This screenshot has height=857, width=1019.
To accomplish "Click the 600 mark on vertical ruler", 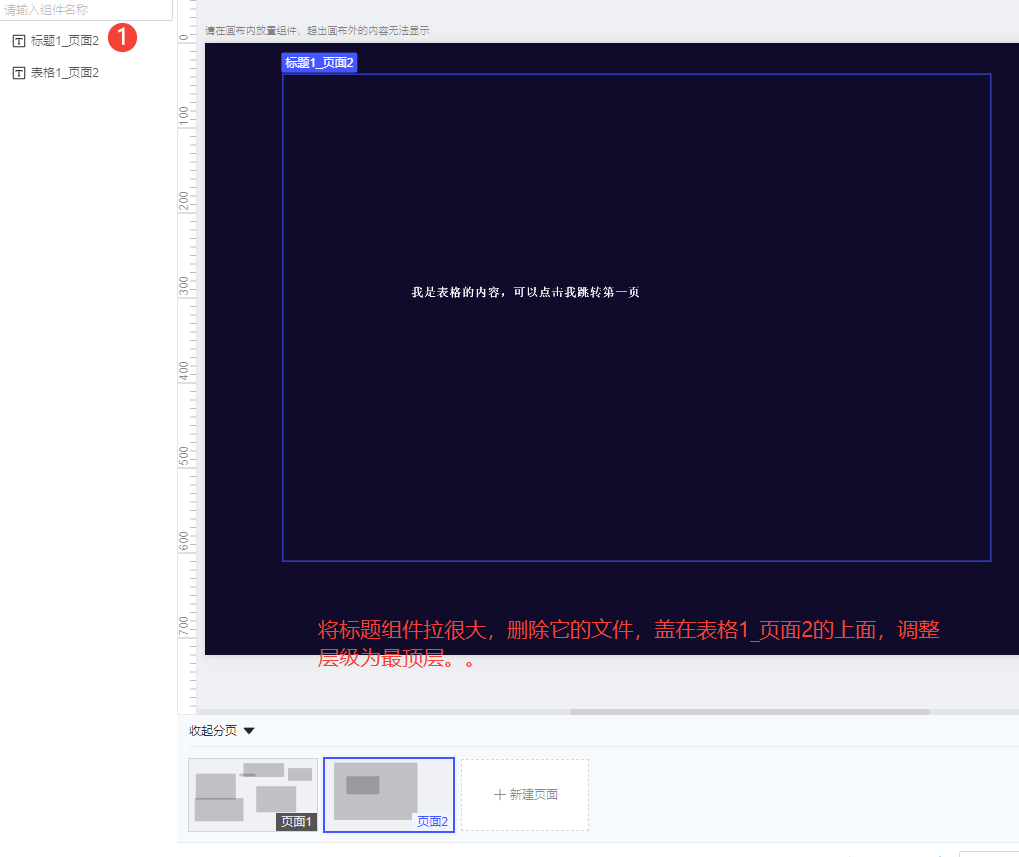I will point(184,541).
